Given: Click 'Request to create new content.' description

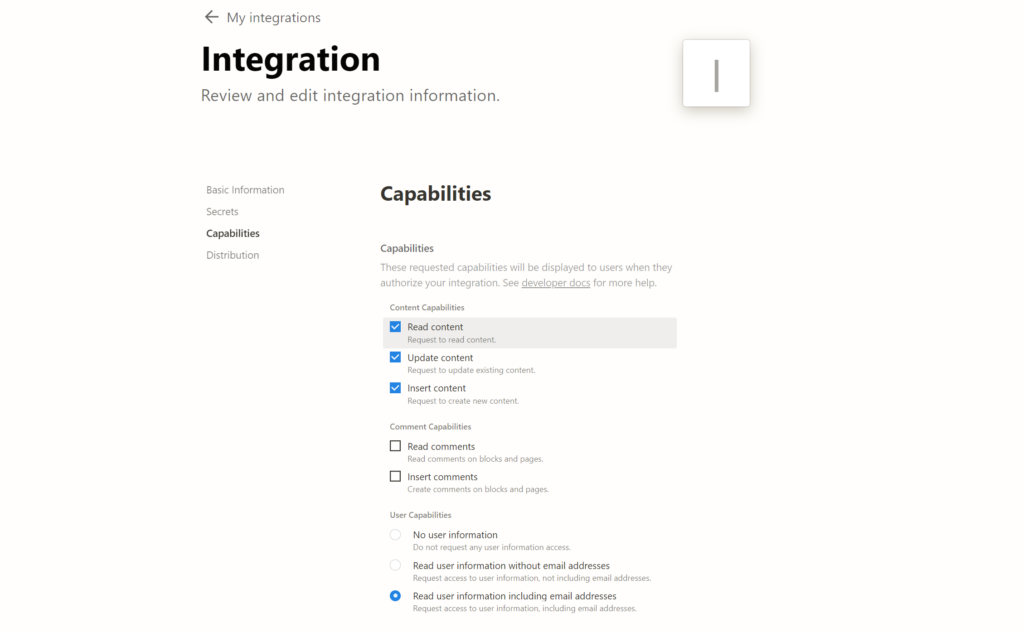Looking at the screenshot, I should (463, 401).
